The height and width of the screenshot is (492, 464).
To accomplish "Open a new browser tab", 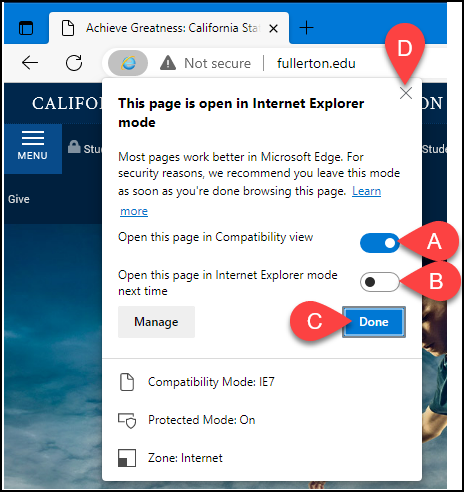I will point(306,28).
